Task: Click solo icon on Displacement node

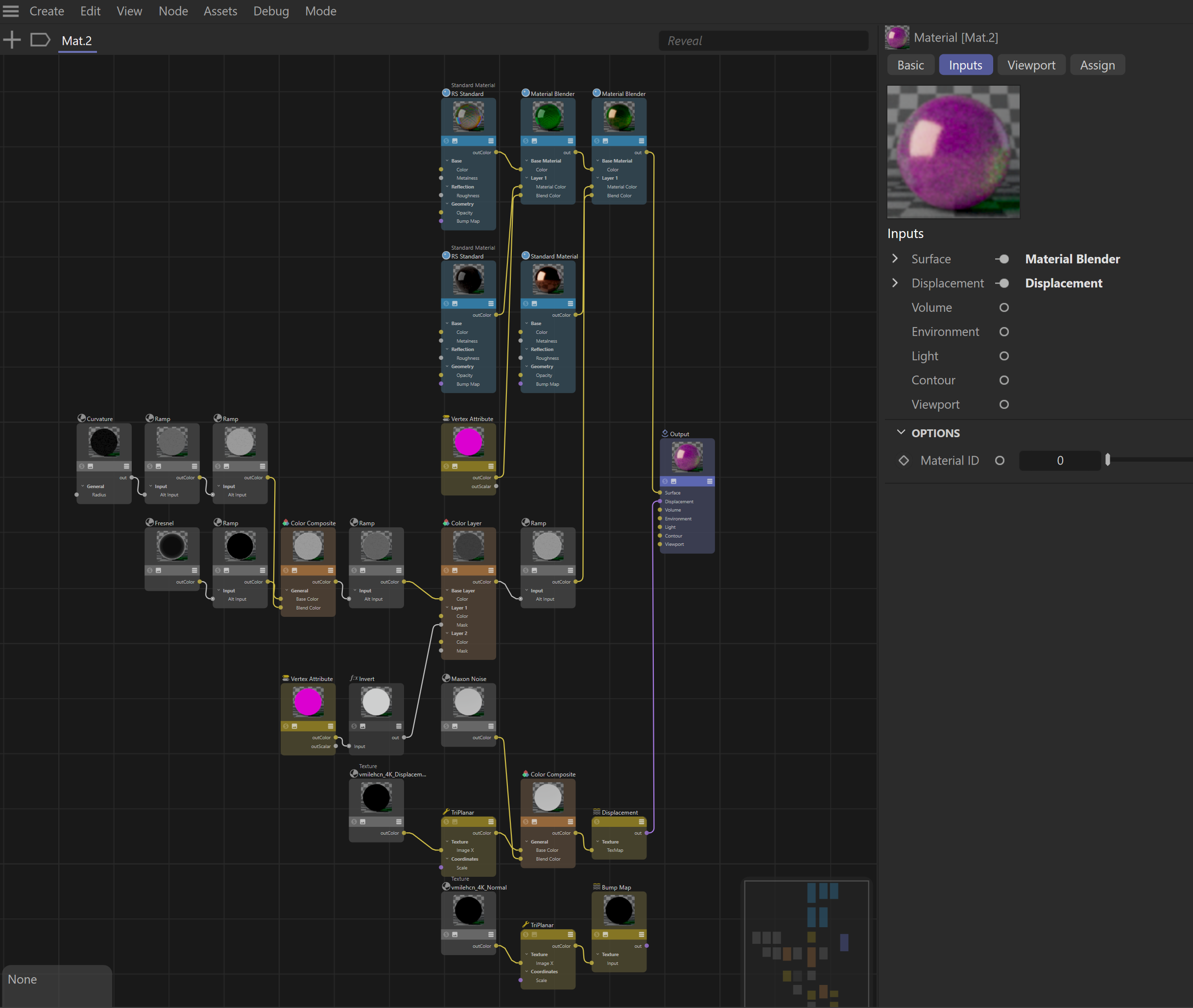Action: click(597, 821)
